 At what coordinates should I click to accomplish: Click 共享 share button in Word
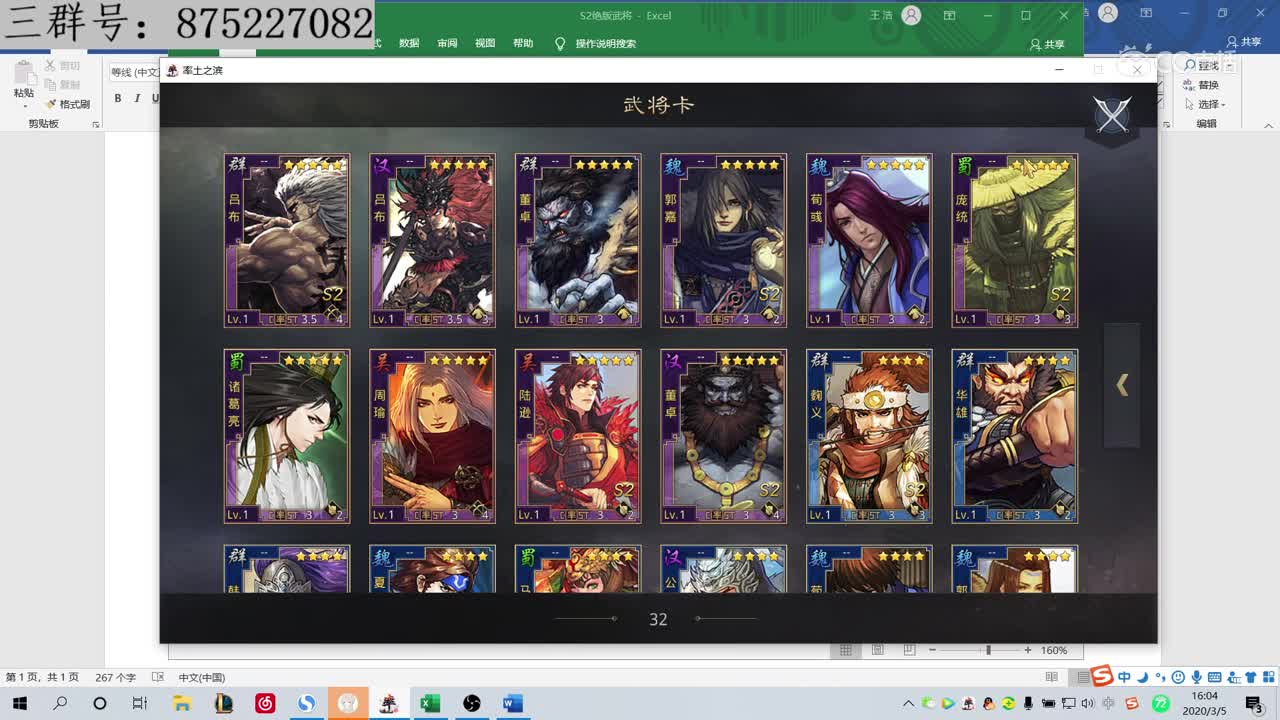(1244, 42)
